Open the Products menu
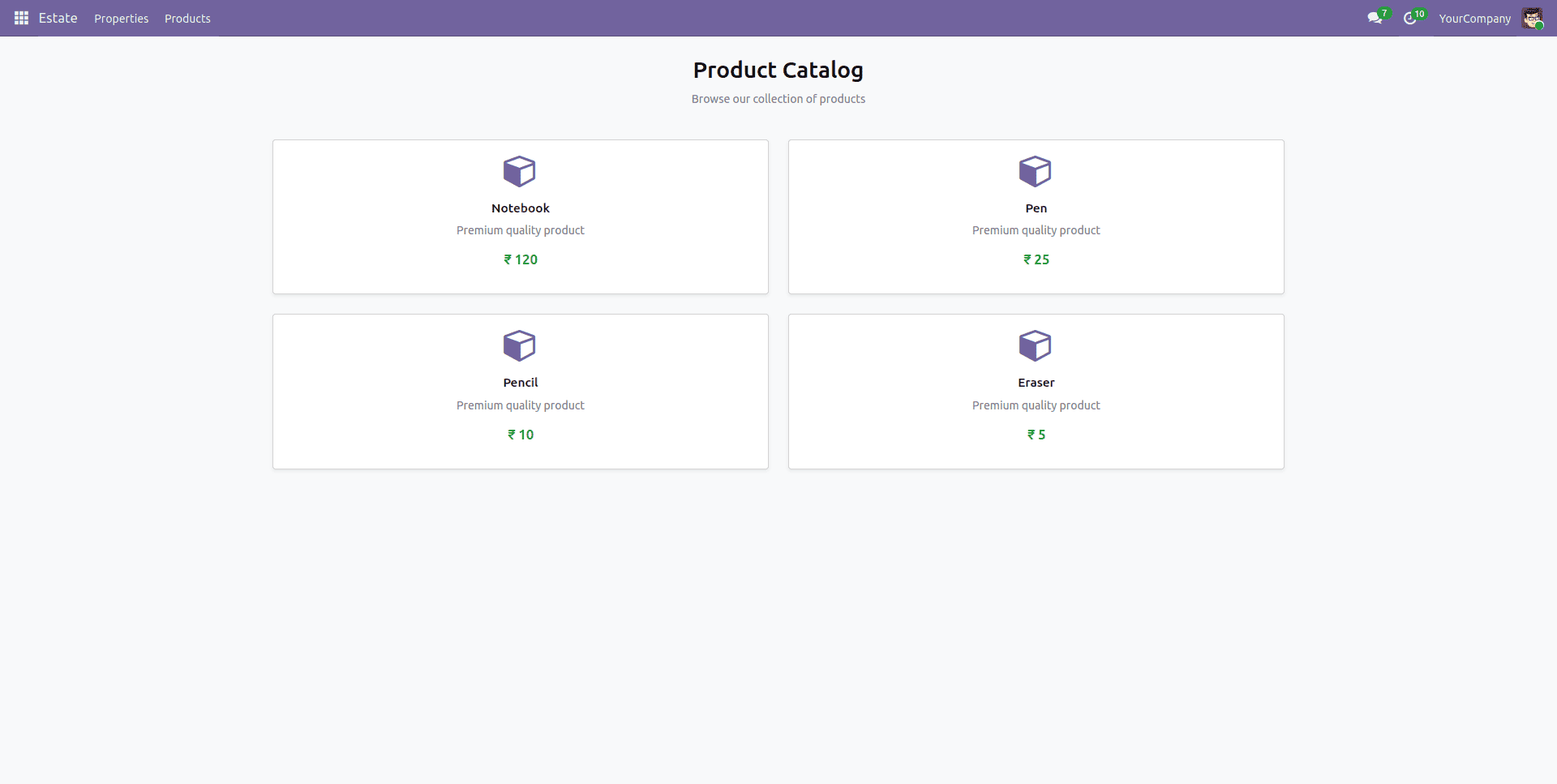This screenshot has width=1557, height=784. [187, 18]
